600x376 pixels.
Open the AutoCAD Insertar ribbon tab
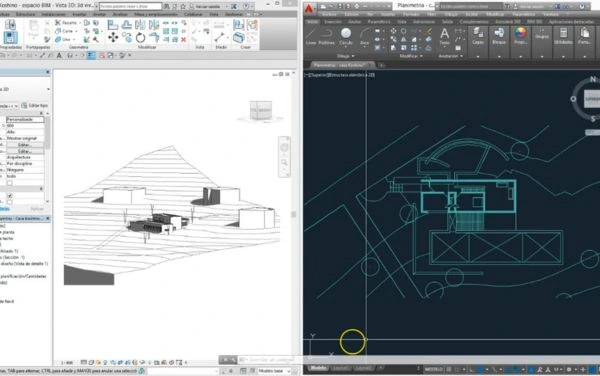click(x=333, y=22)
